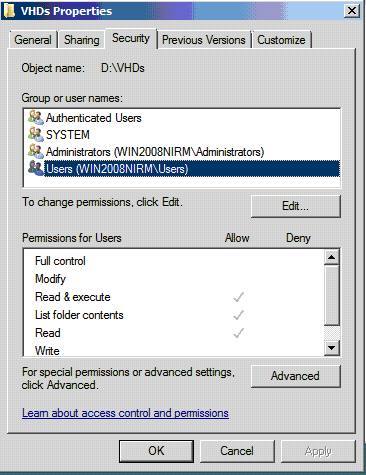Click the Edit... button
The image size is (366, 475).
point(296,206)
